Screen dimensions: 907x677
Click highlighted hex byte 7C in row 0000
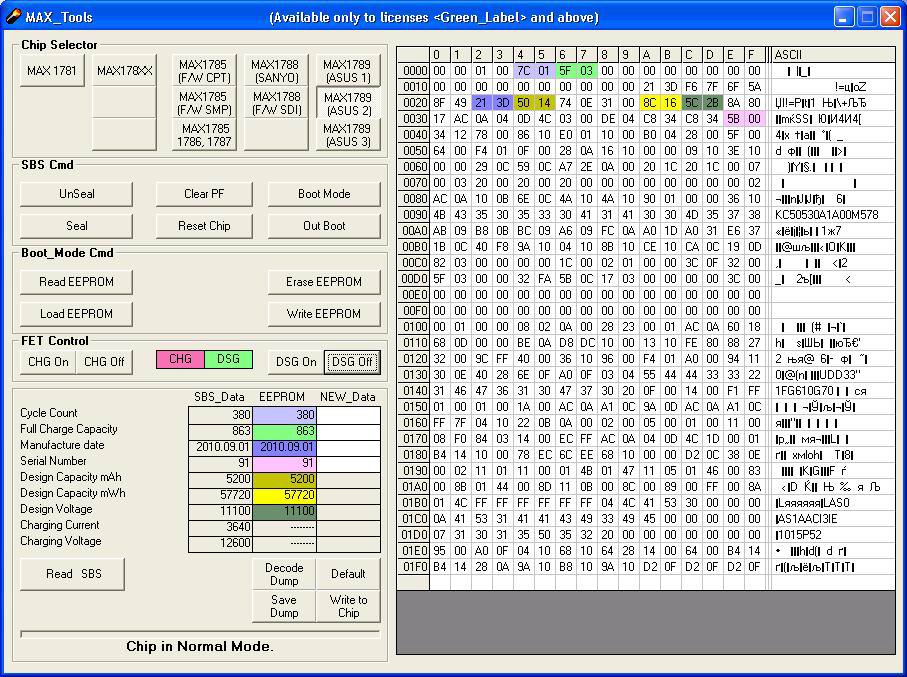pos(523,71)
